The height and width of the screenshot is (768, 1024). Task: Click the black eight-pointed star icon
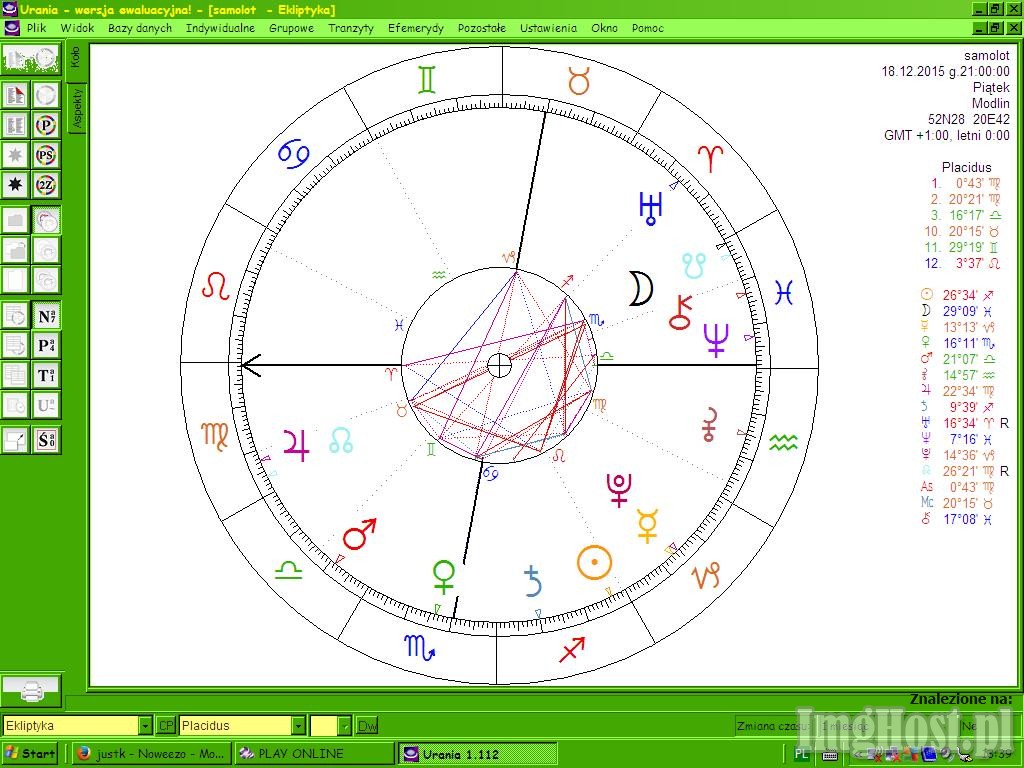coord(16,185)
